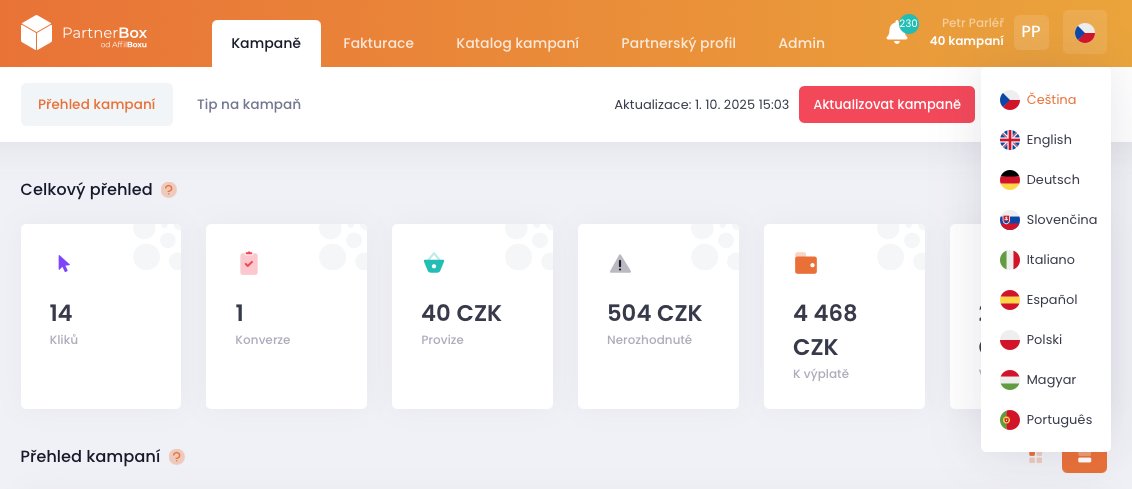Open Partnerský profil tab
Screen dimensions: 1132x489
(679, 43)
